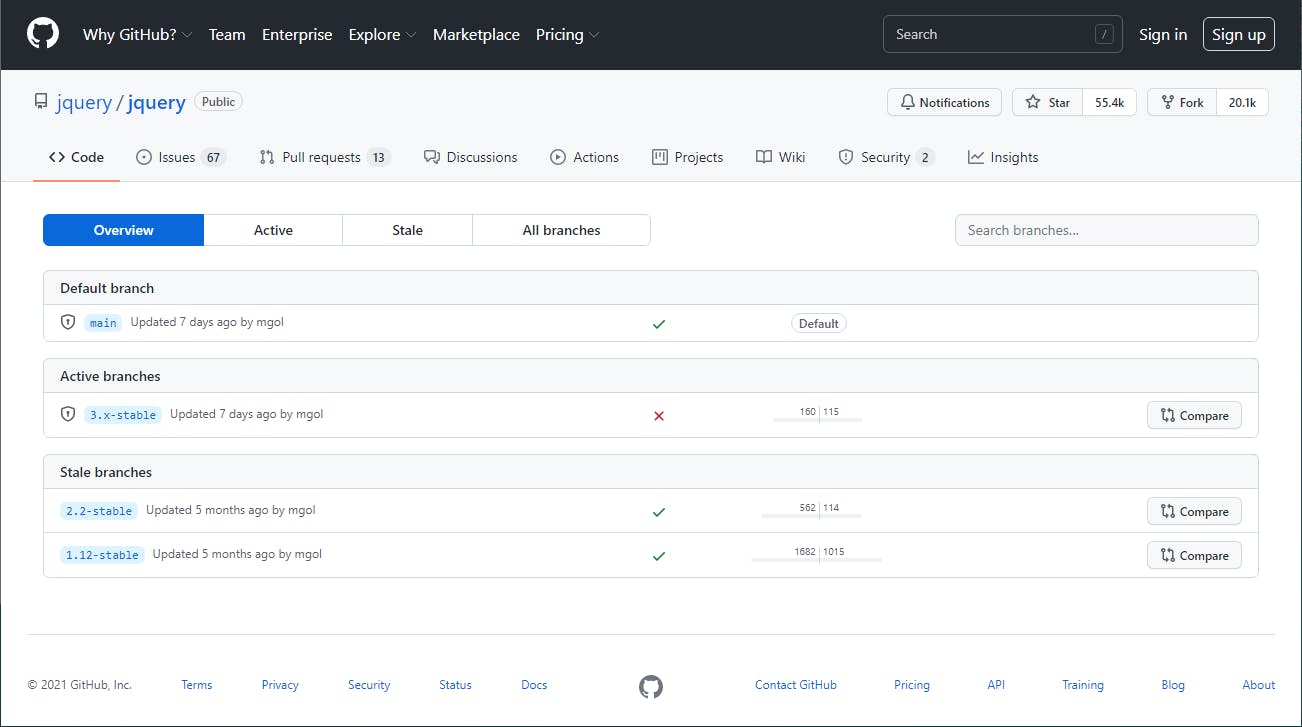Expand the Pricing dropdown in header
Viewport: 1302px width, 727px height.
tap(567, 34)
